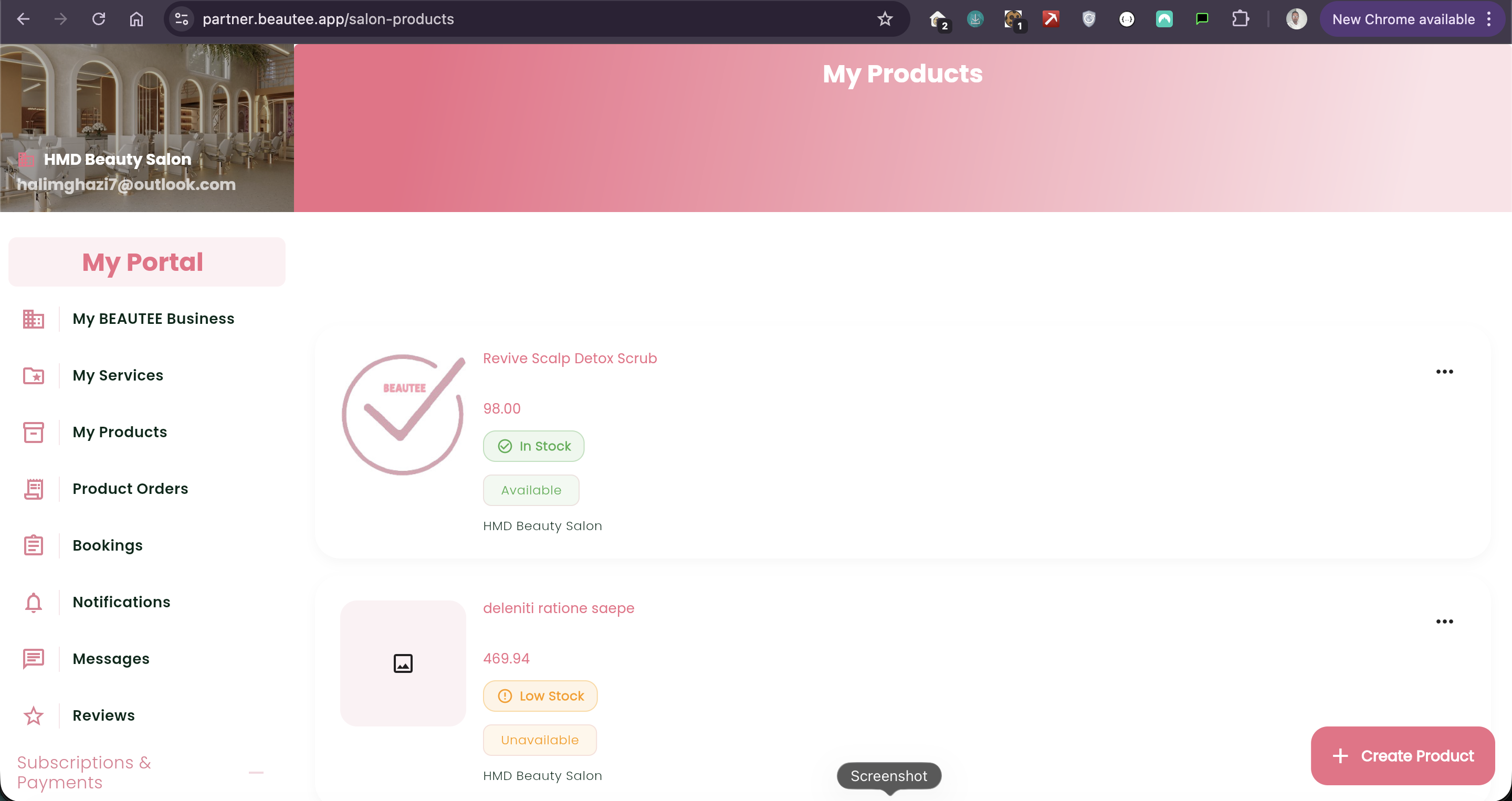Click the Bookings clipboard icon

coord(34,545)
